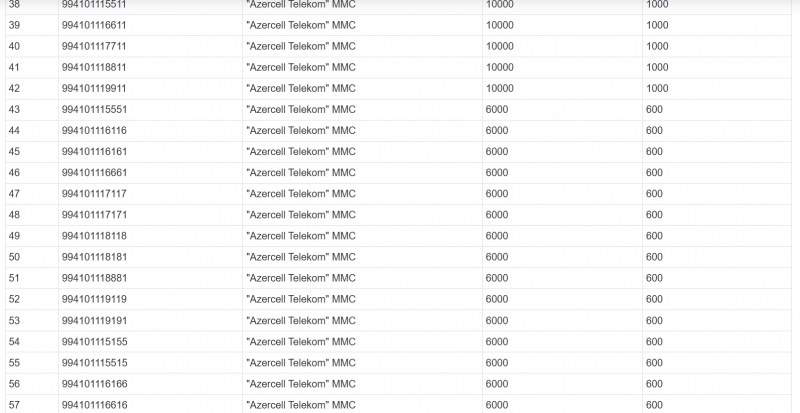Screen dimensions: 800x413
Task: Click the 600 value in row 50
Action: click(654, 257)
